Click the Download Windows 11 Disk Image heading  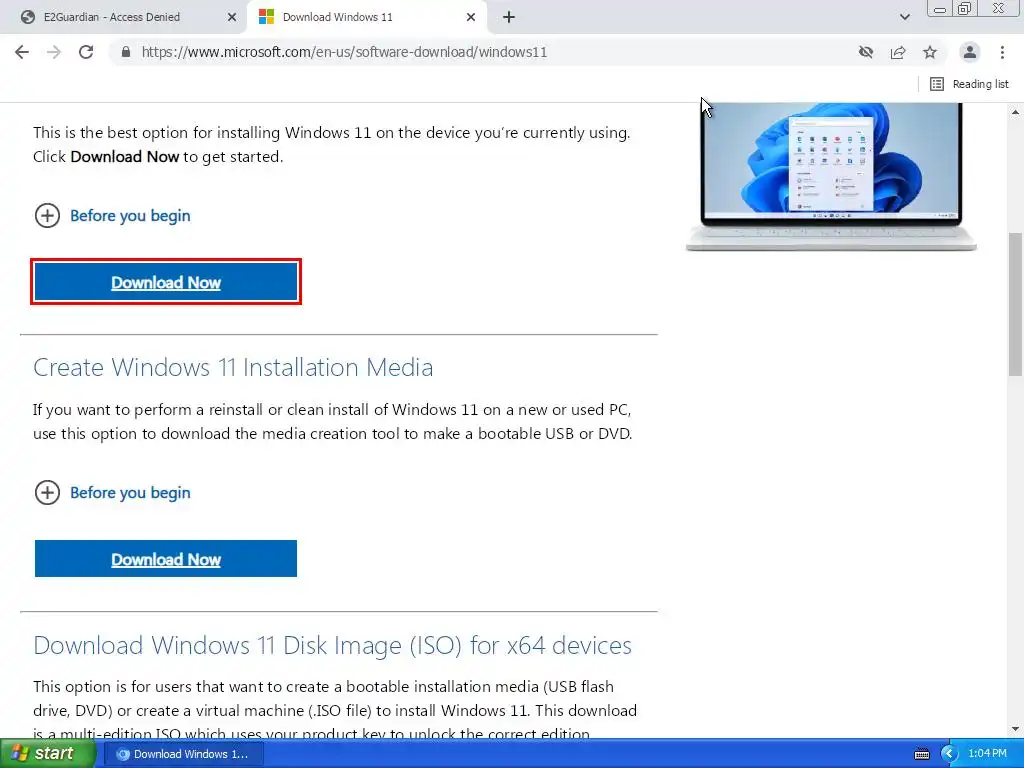tap(332, 645)
